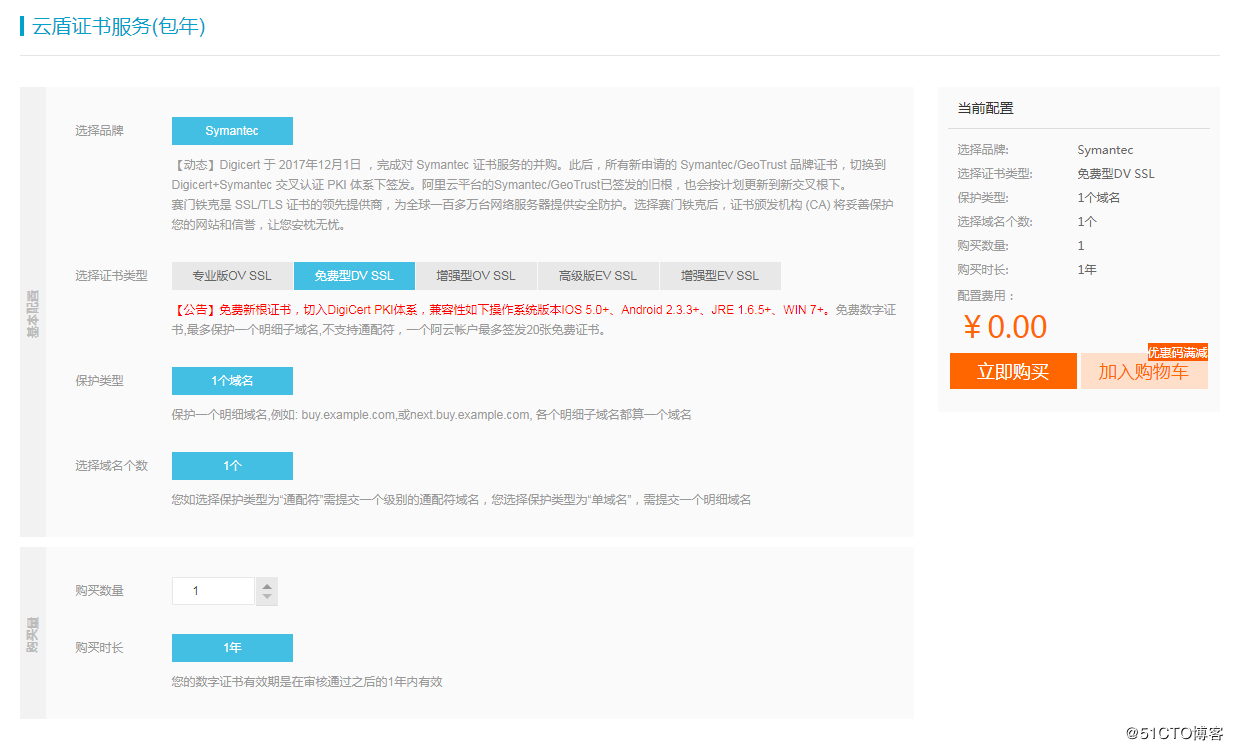Click the 通配符 domain hint text
This screenshot has height=750, width=1233.
[x=461, y=499]
